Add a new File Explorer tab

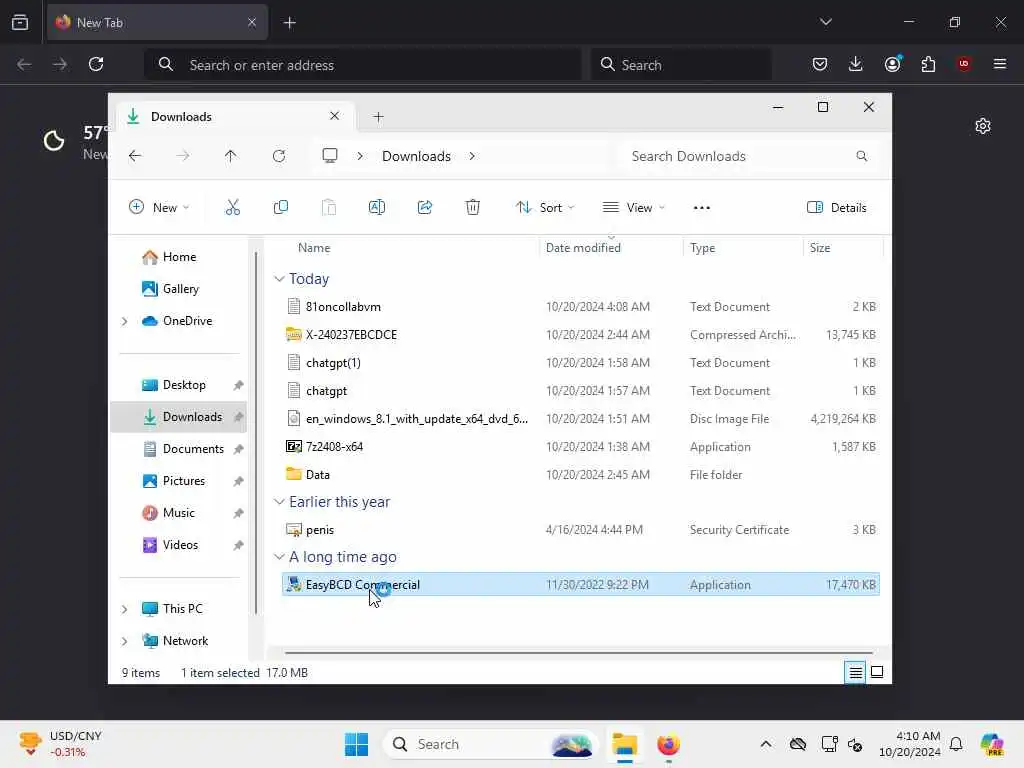click(378, 117)
